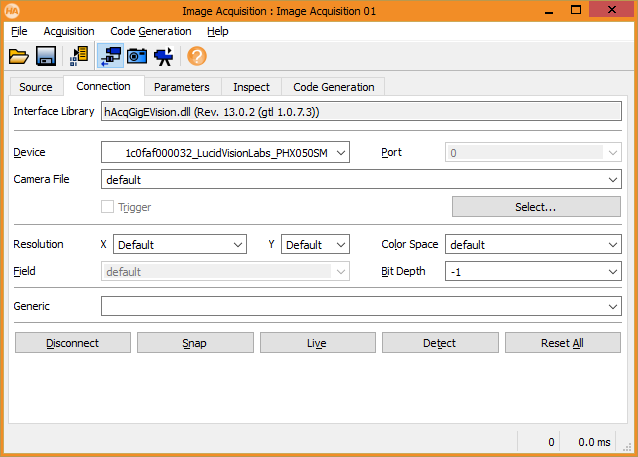Screen dimensions: 638x457
Task: Select the Connection tab
Action: [x=103, y=86]
